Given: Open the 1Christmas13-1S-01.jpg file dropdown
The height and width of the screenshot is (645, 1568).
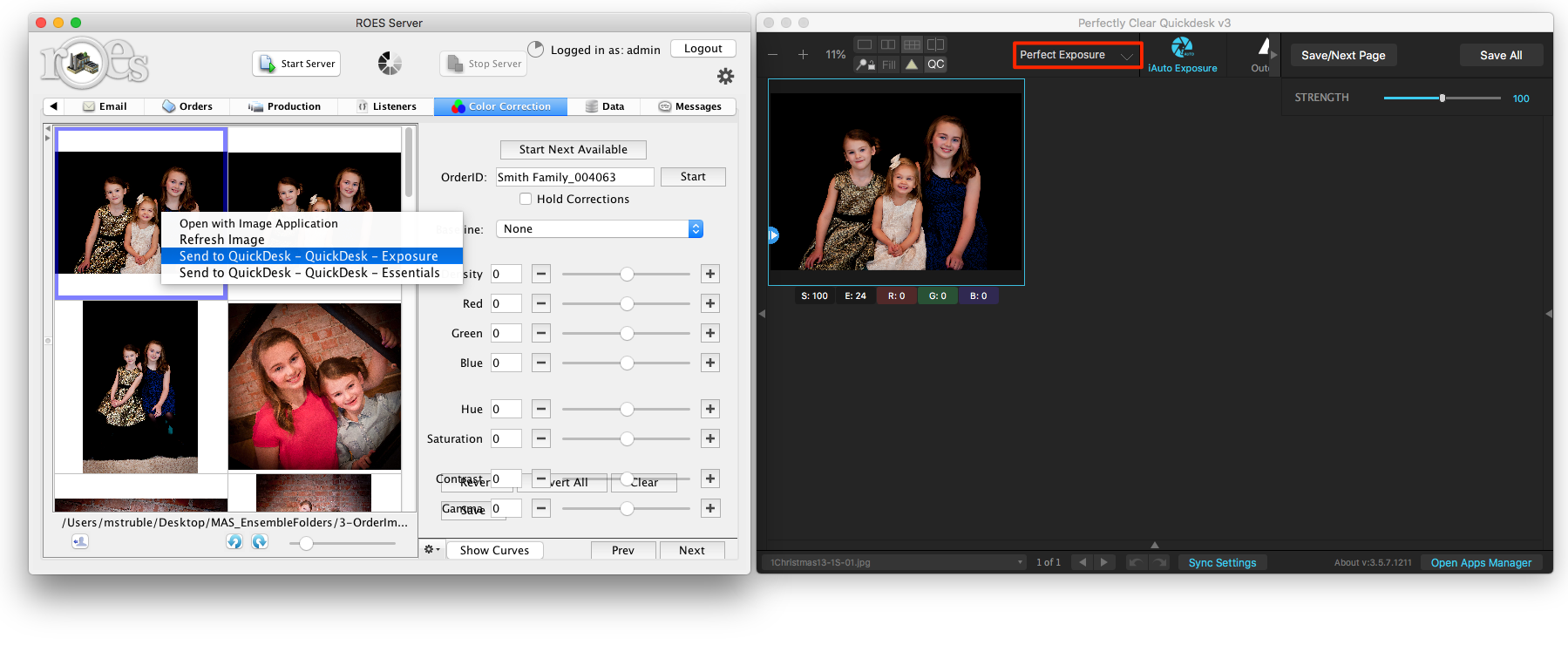Looking at the screenshot, I should click(895, 562).
